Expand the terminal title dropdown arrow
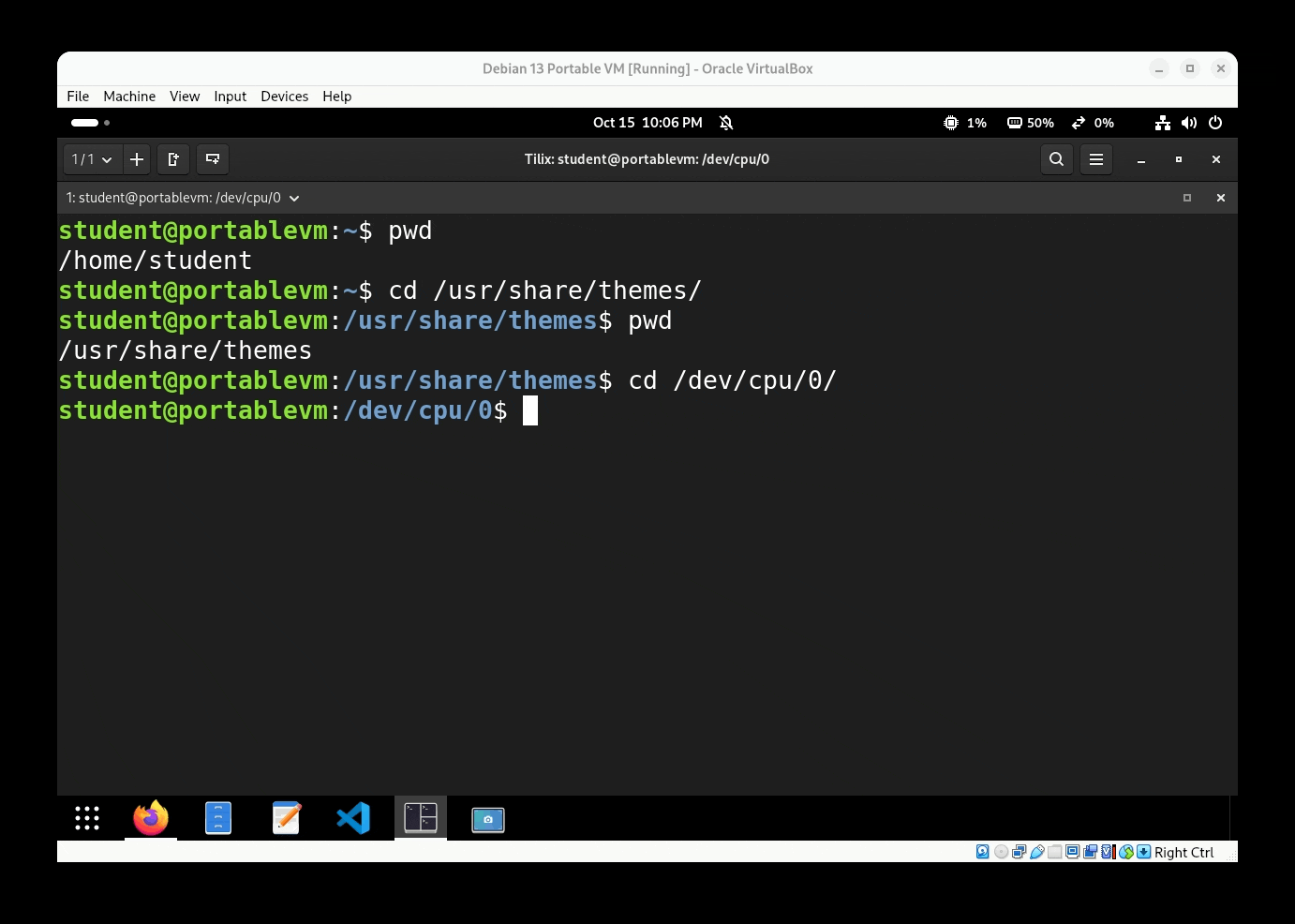This screenshot has height=924, width=1295. pos(294,199)
